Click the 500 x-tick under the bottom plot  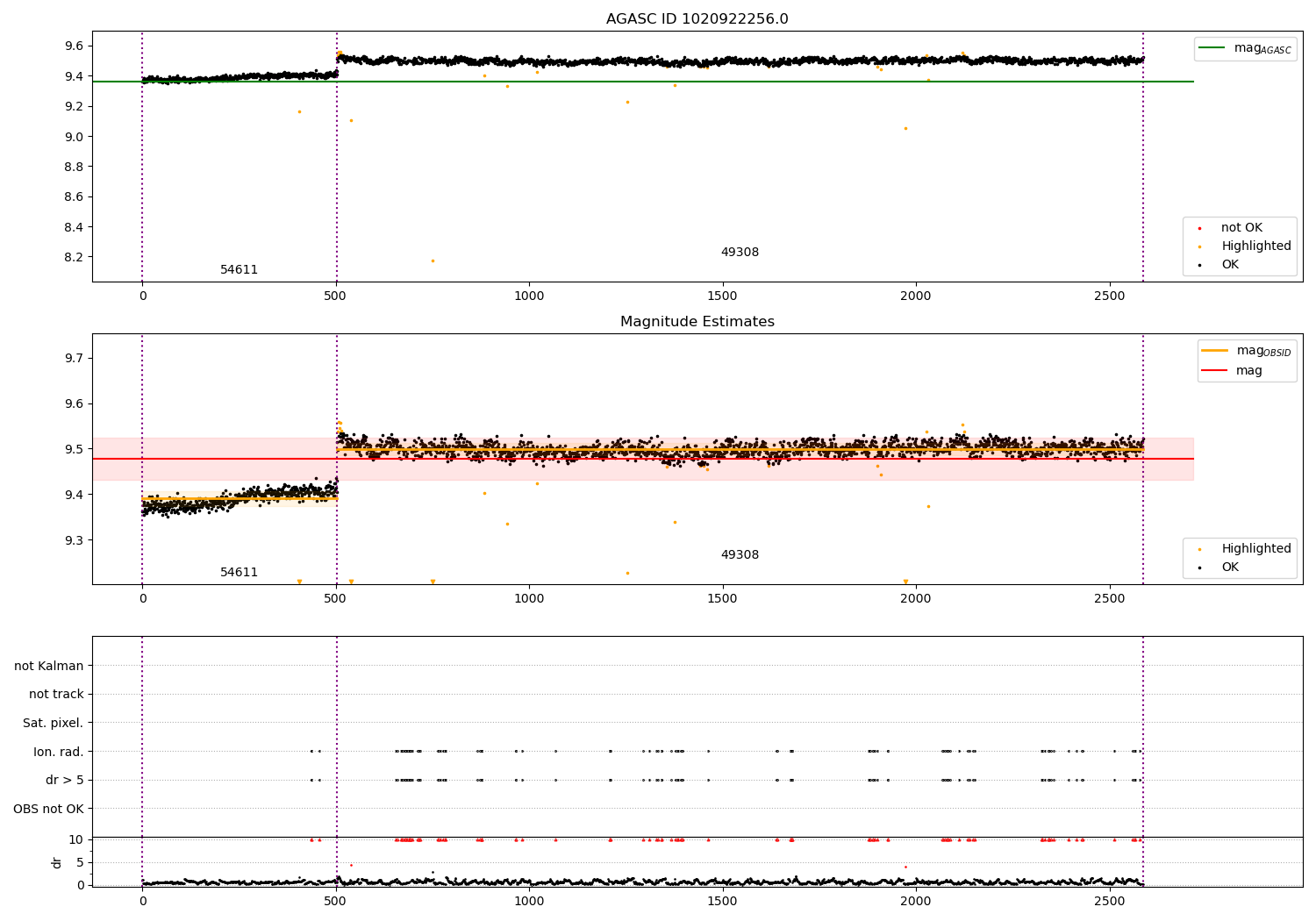(336, 900)
